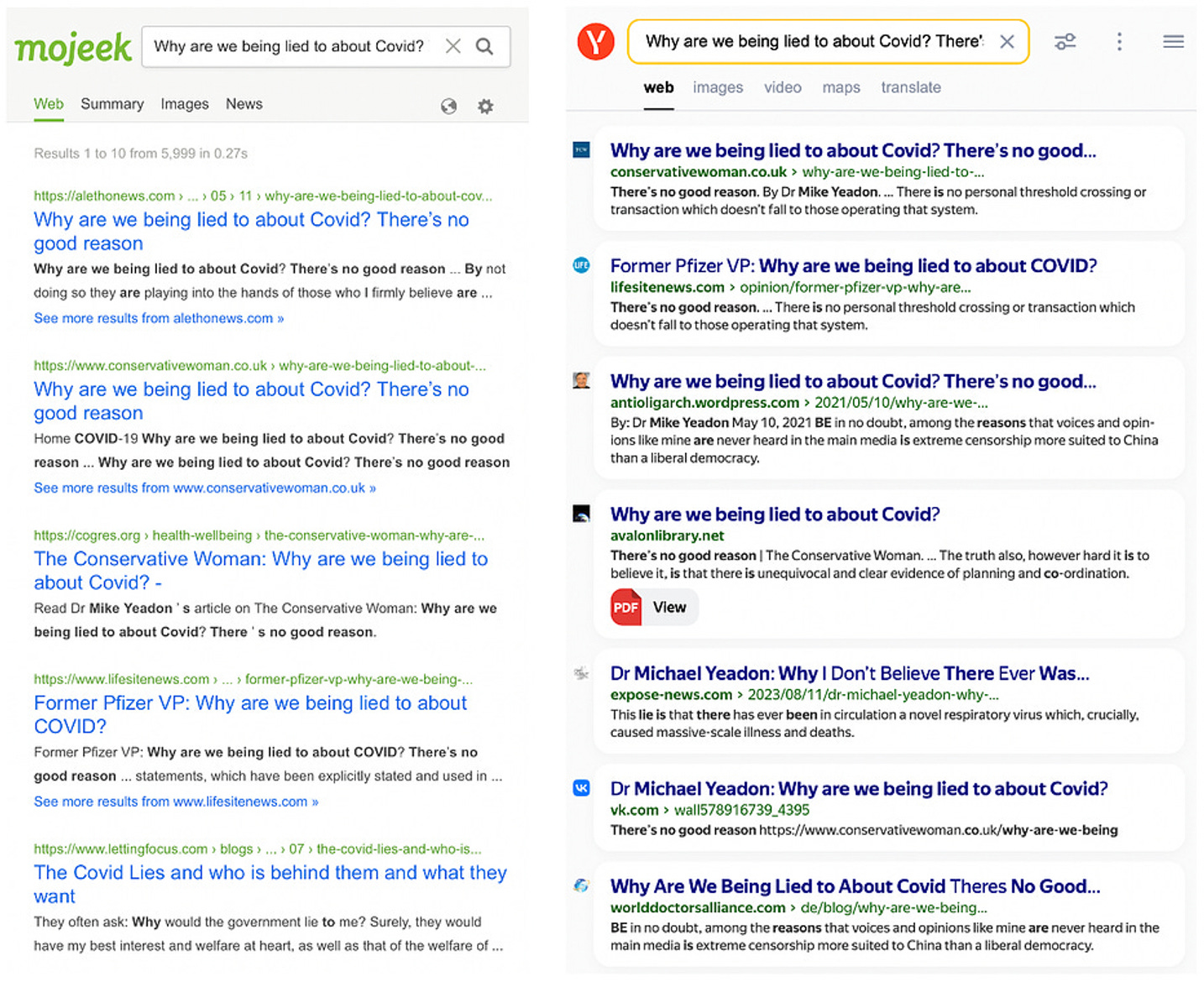
Task: Open Yandex conservativewoman.co.uk result title
Action: (x=853, y=150)
